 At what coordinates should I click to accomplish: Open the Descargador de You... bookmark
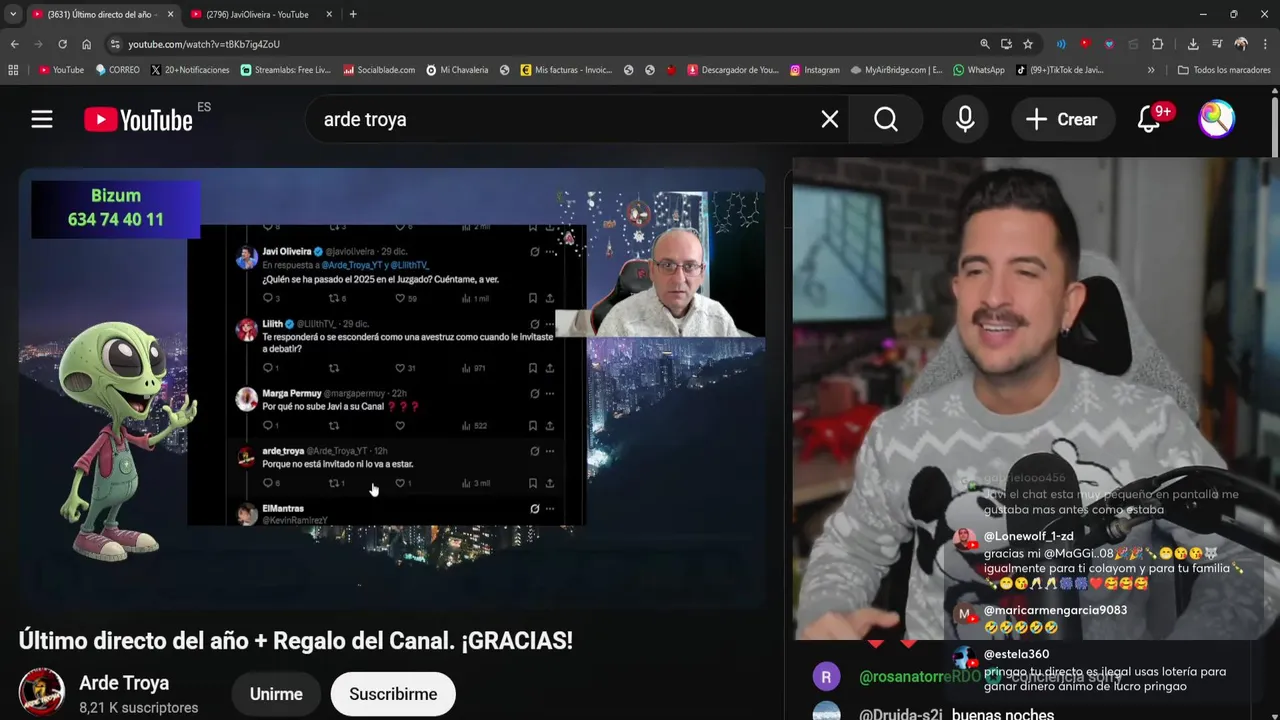(733, 70)
